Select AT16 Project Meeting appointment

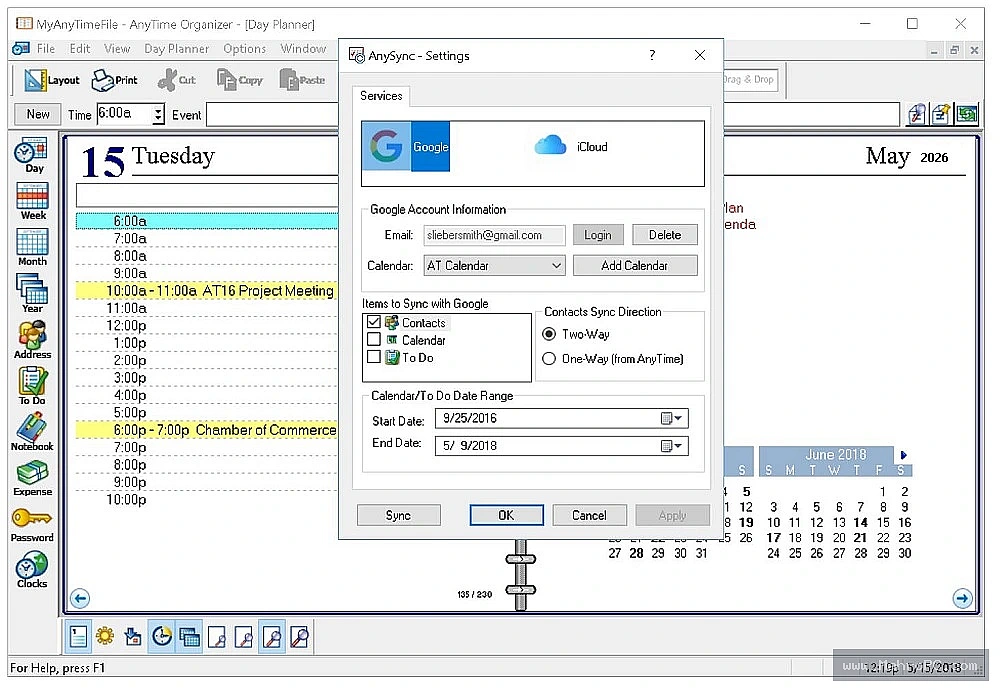click(x=207, y=291)
